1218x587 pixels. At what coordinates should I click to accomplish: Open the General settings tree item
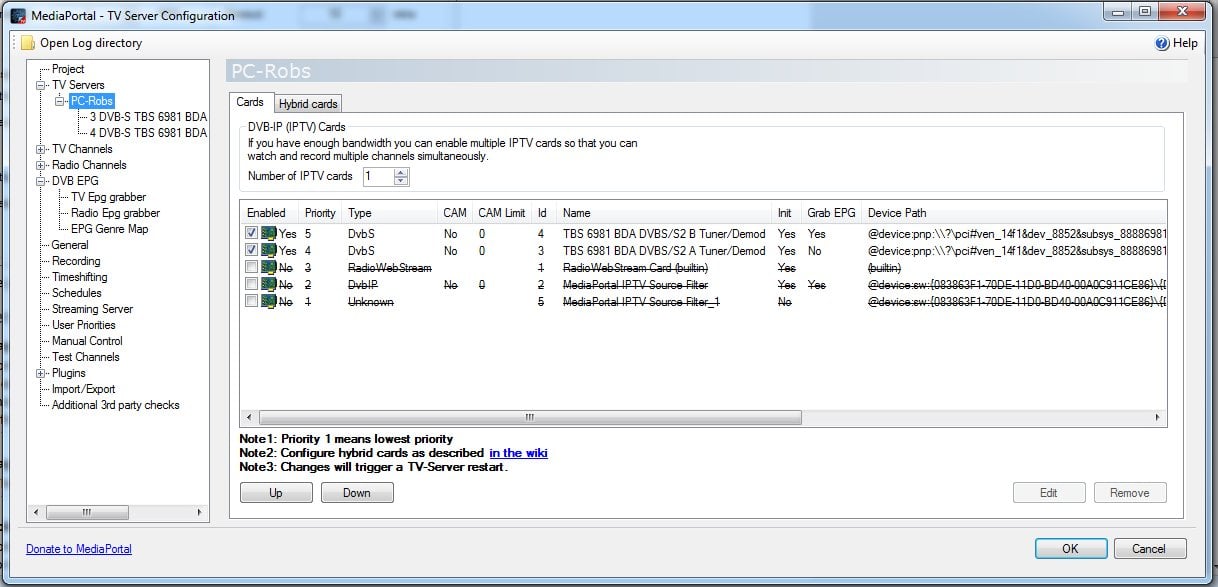click(70, 245)
